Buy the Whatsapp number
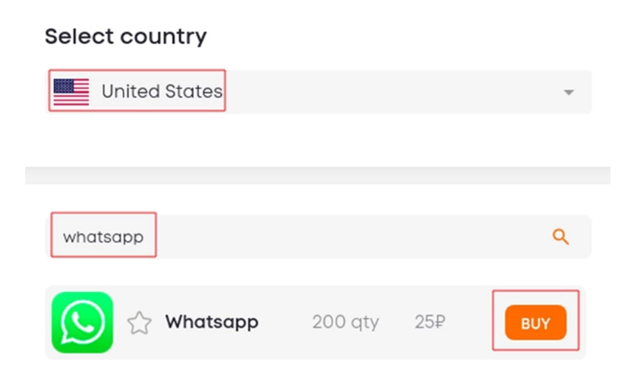 pos(536,323)
